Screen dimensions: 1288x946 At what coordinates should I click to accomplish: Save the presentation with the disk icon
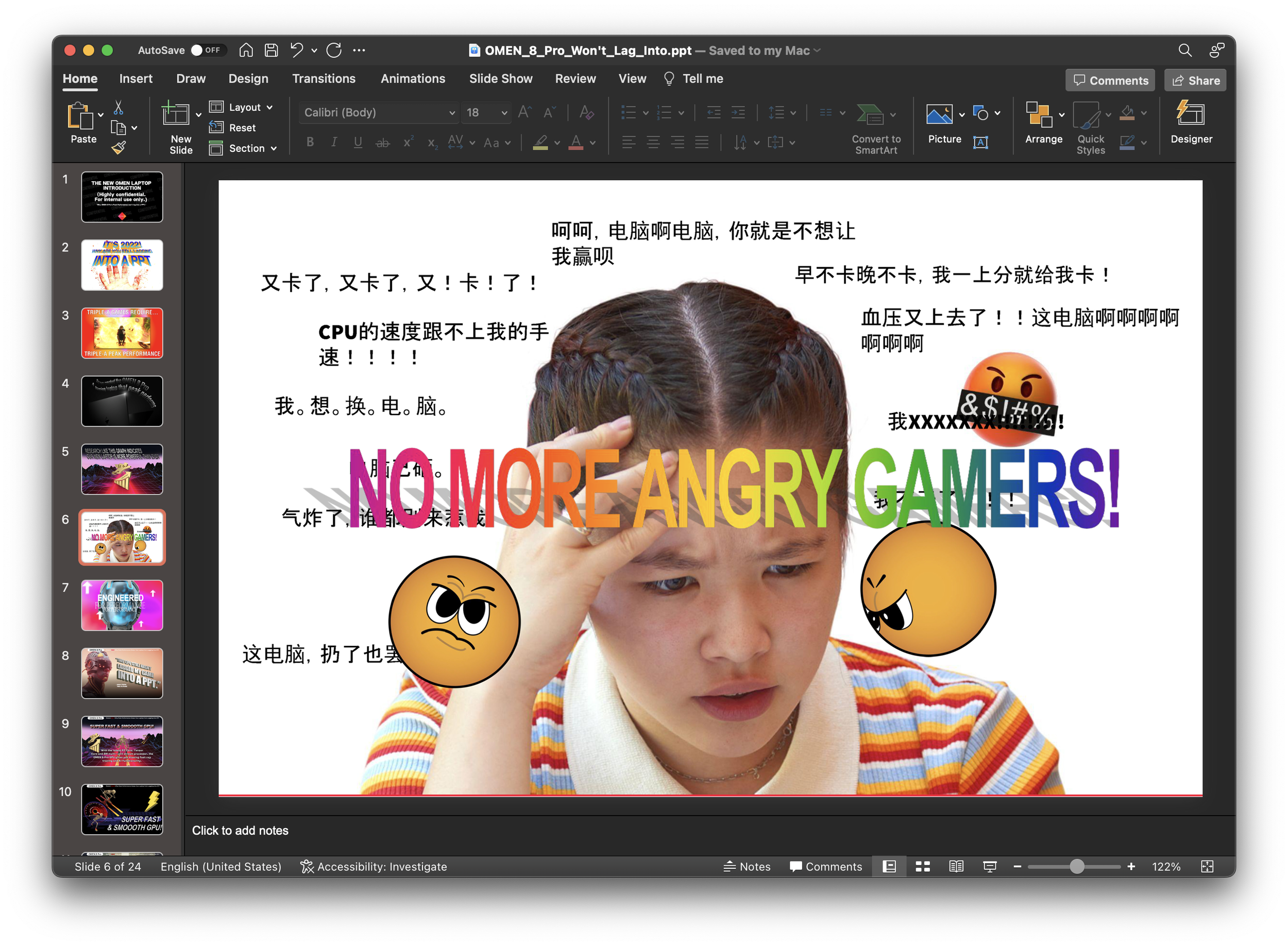[271, 50]
